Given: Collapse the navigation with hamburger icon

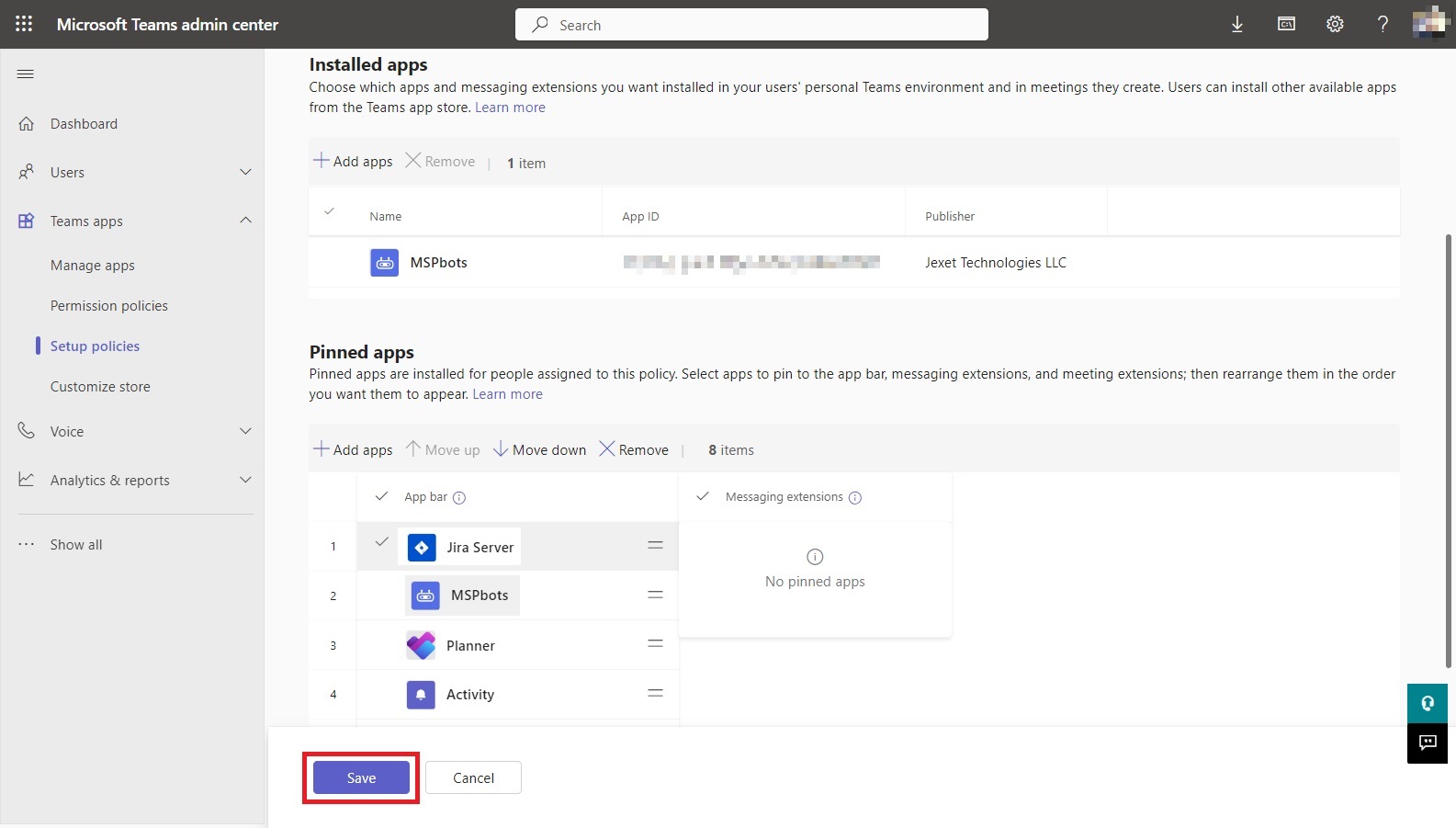Looking at the screenshot, I should click(x=26, y=74).
